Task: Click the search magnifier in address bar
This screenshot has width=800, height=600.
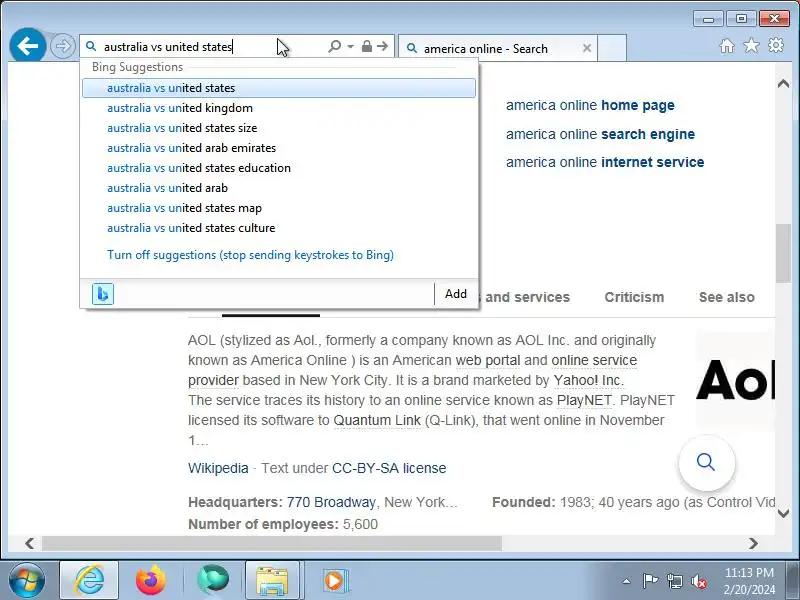Action: point(335,46)
